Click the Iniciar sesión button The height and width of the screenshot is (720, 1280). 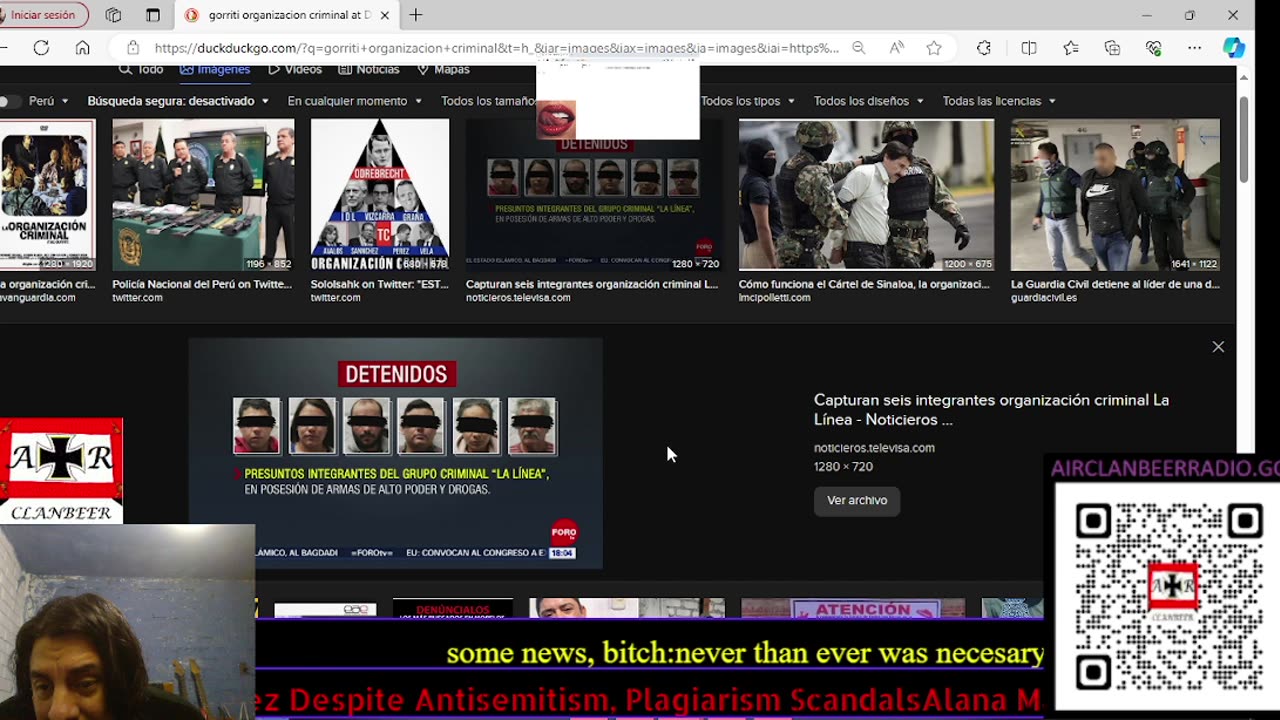click(x=43, y=15)
